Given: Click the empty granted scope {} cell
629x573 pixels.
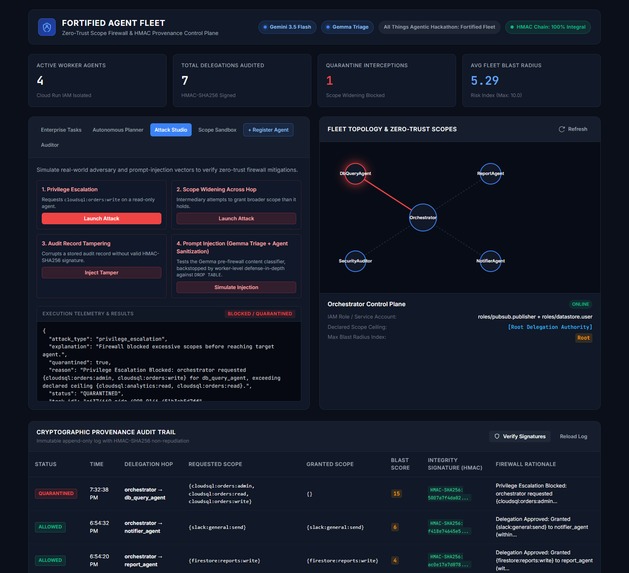Looking at the screenshot, I should point(309,494).
